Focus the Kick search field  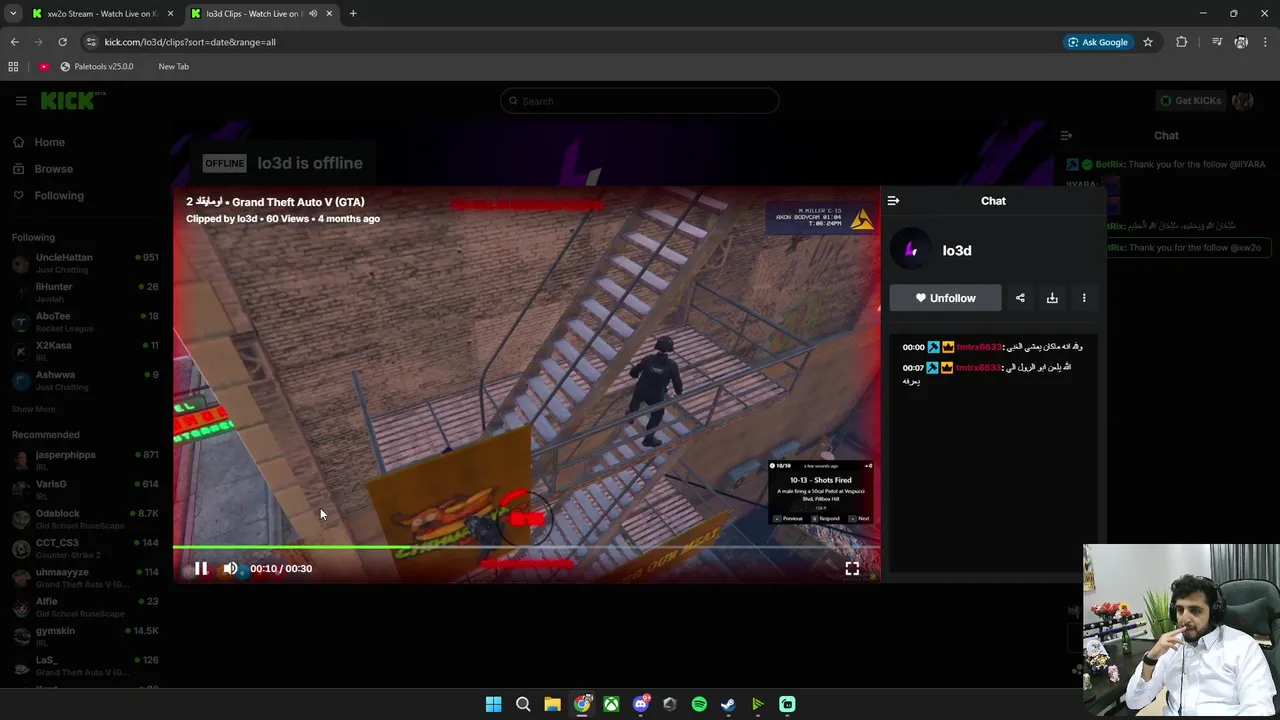[x=640, y=101]
